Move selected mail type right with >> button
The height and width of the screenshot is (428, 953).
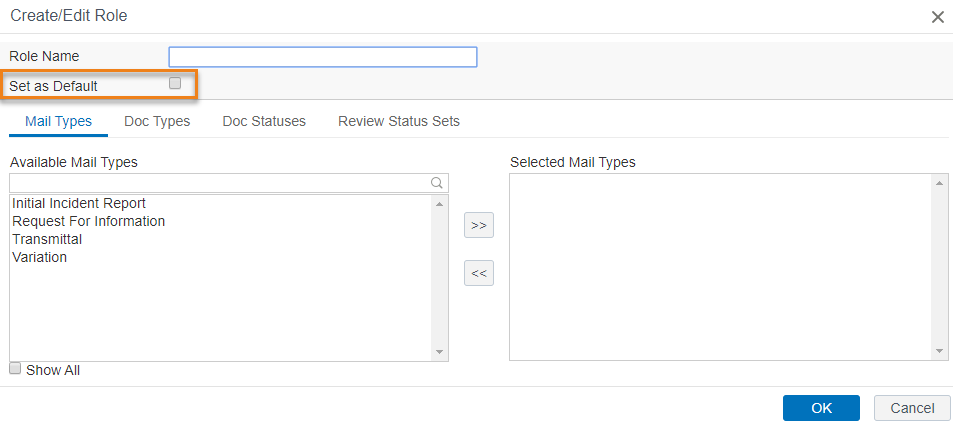pos(479,225)
